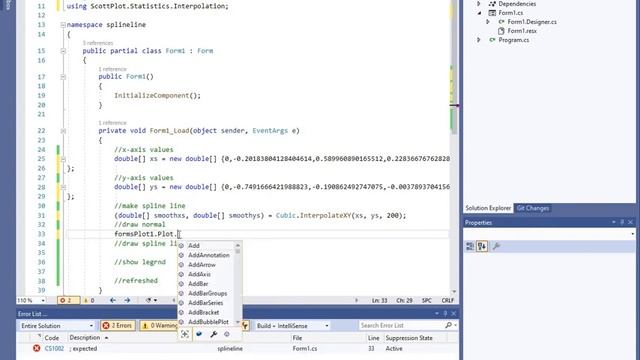Image resolution: width=640 pixels, height=360 pixels.
Task: Collapse the Form1_Load method block
Action: (63, 131)
